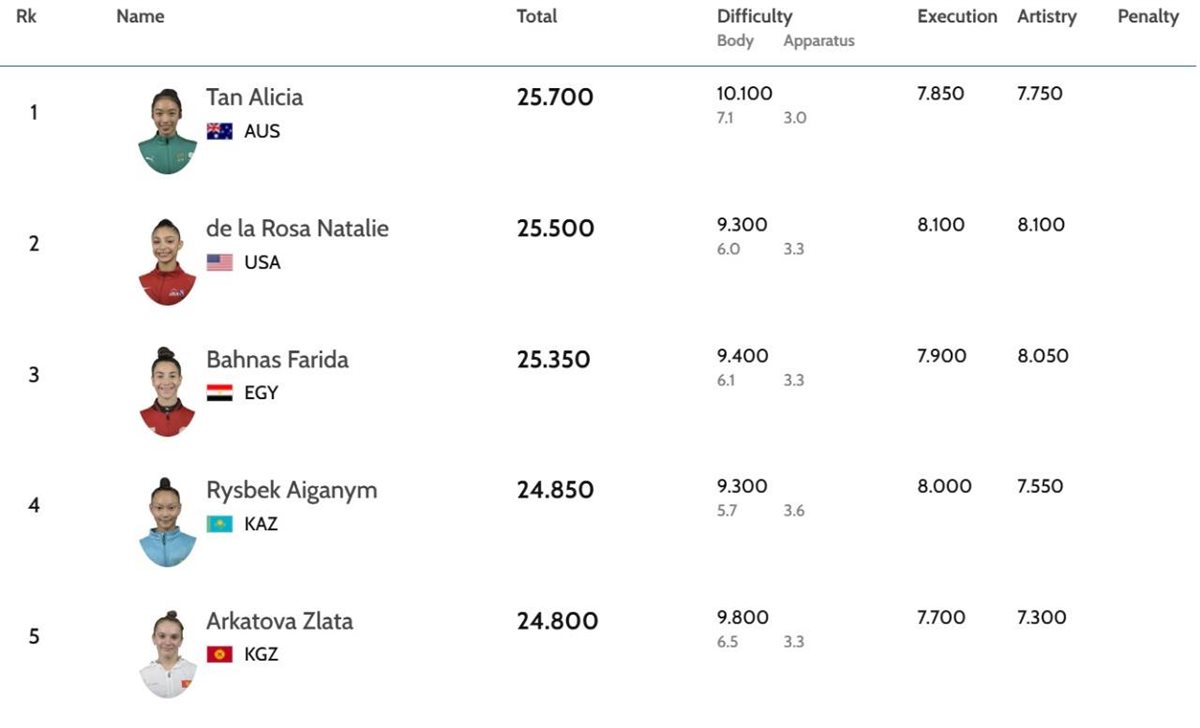1200x728 pixels.
Task: Select Tan Alicia's 25.700 total score
Action: pos(555,98)
